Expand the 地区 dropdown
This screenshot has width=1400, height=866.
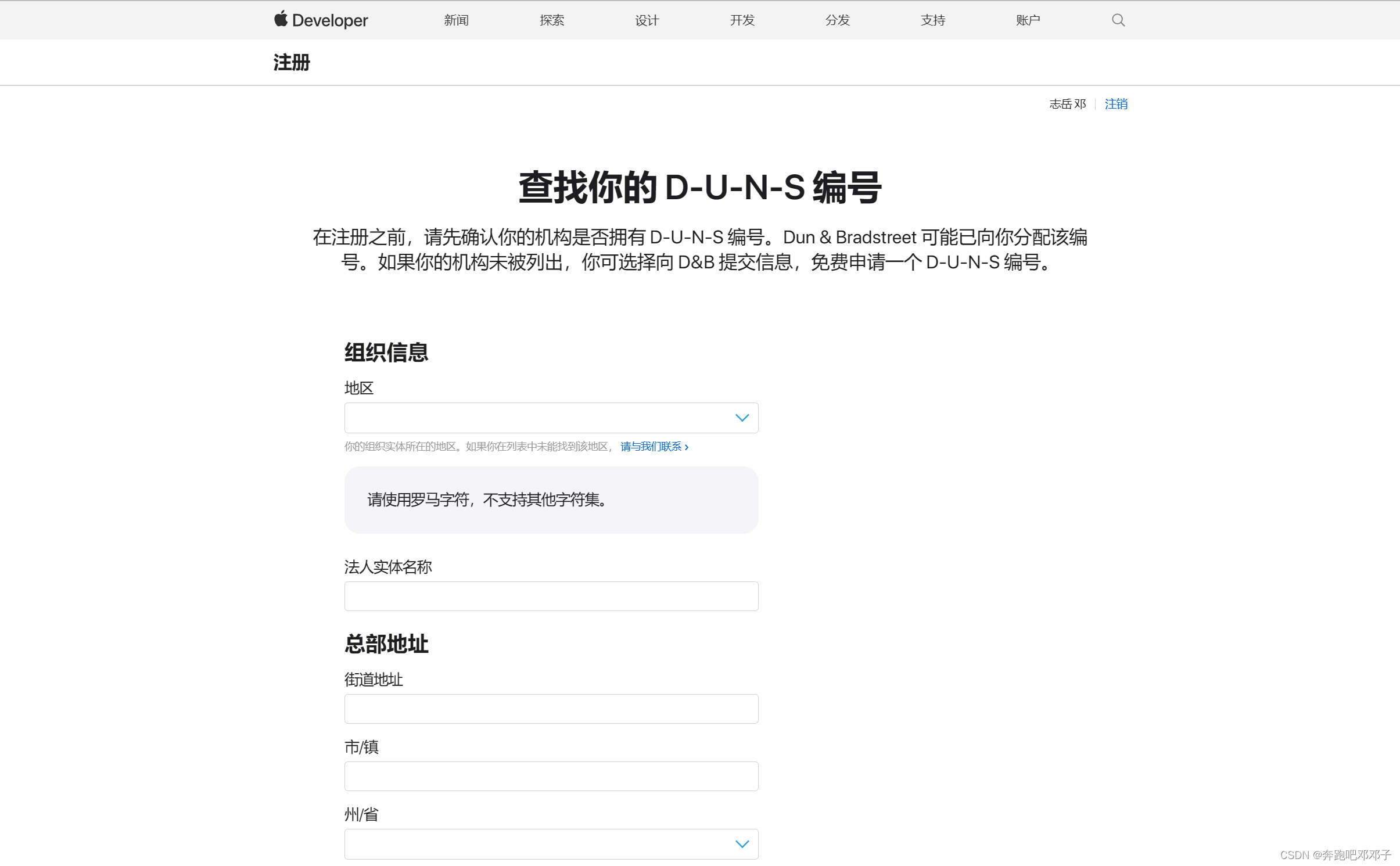click(x=551, y=418)
